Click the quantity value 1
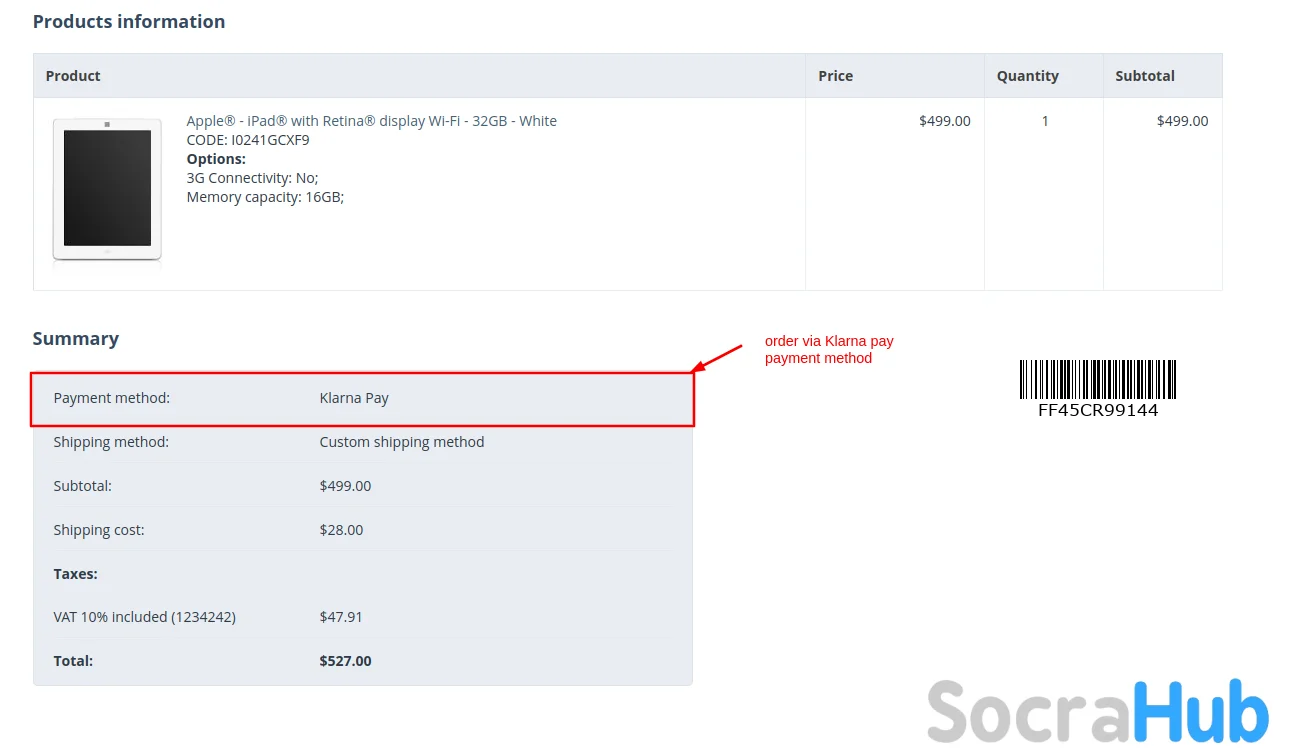This screenshot has width=1293, height=748. pos(1045,121)
